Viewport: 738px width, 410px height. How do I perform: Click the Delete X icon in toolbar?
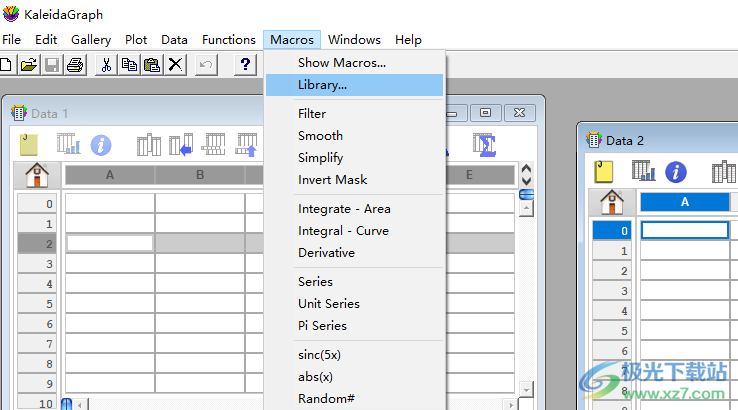175,65
